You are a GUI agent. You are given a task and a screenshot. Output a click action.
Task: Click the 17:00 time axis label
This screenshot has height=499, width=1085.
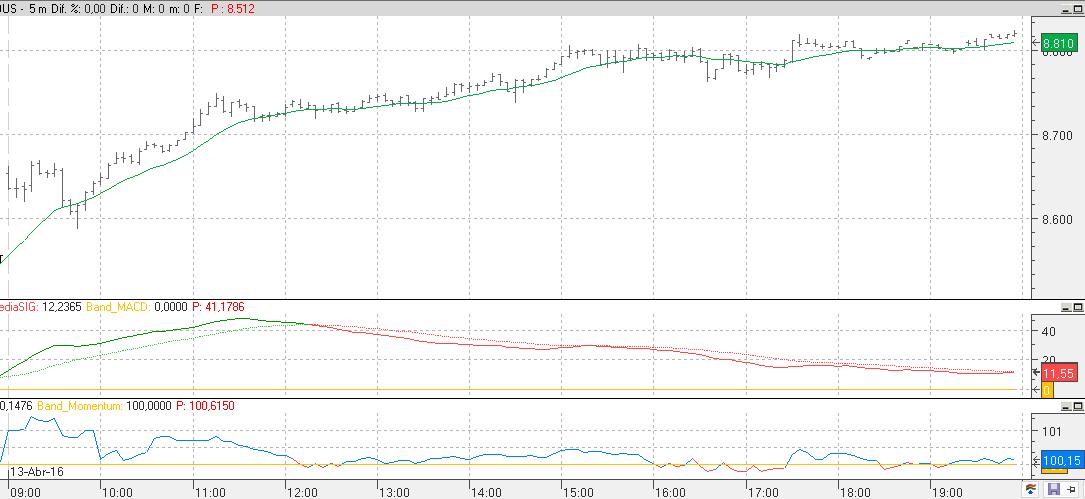tap(762, 492)
